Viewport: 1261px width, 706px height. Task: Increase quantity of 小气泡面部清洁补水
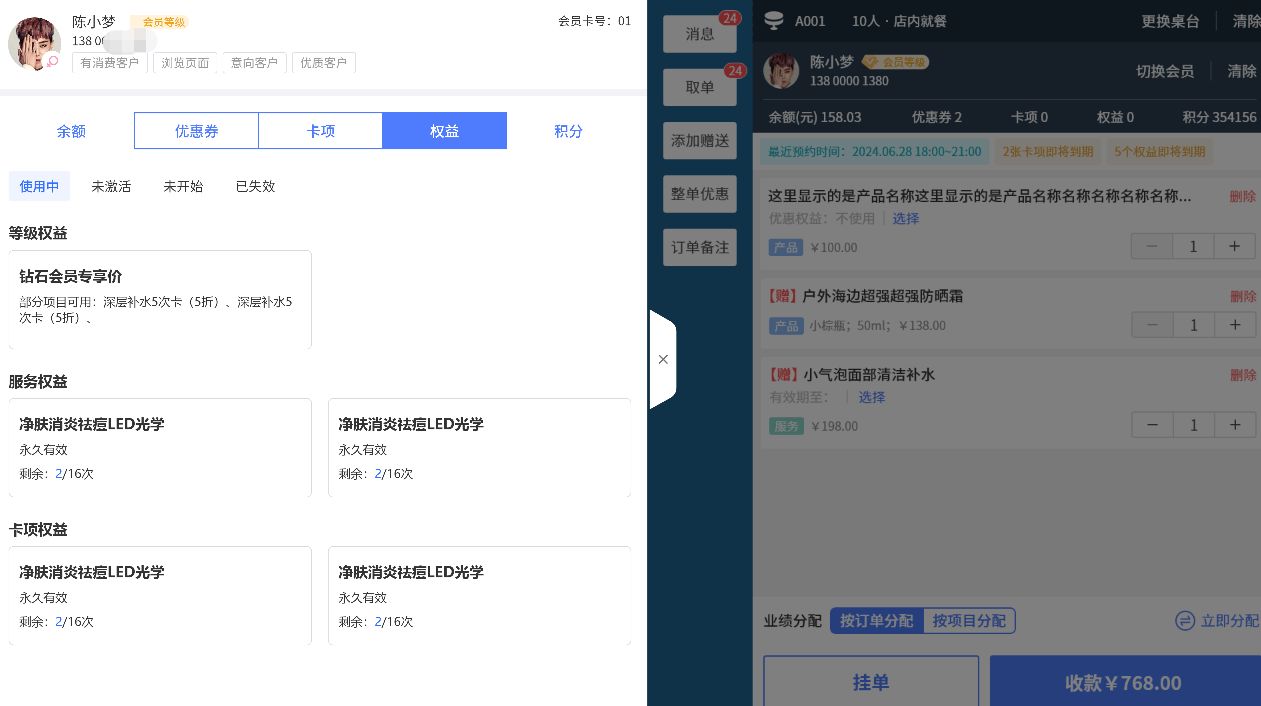pos(1235,425)
